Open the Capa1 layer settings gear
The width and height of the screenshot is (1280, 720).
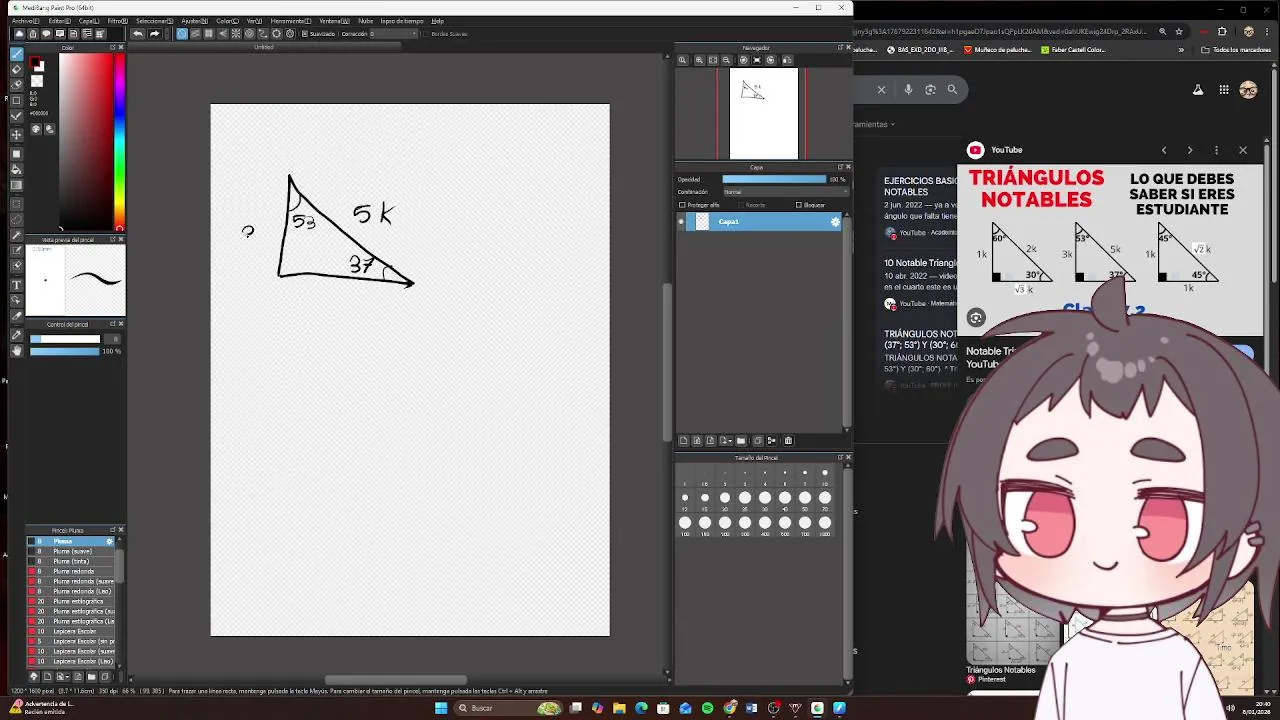(835, 222)
